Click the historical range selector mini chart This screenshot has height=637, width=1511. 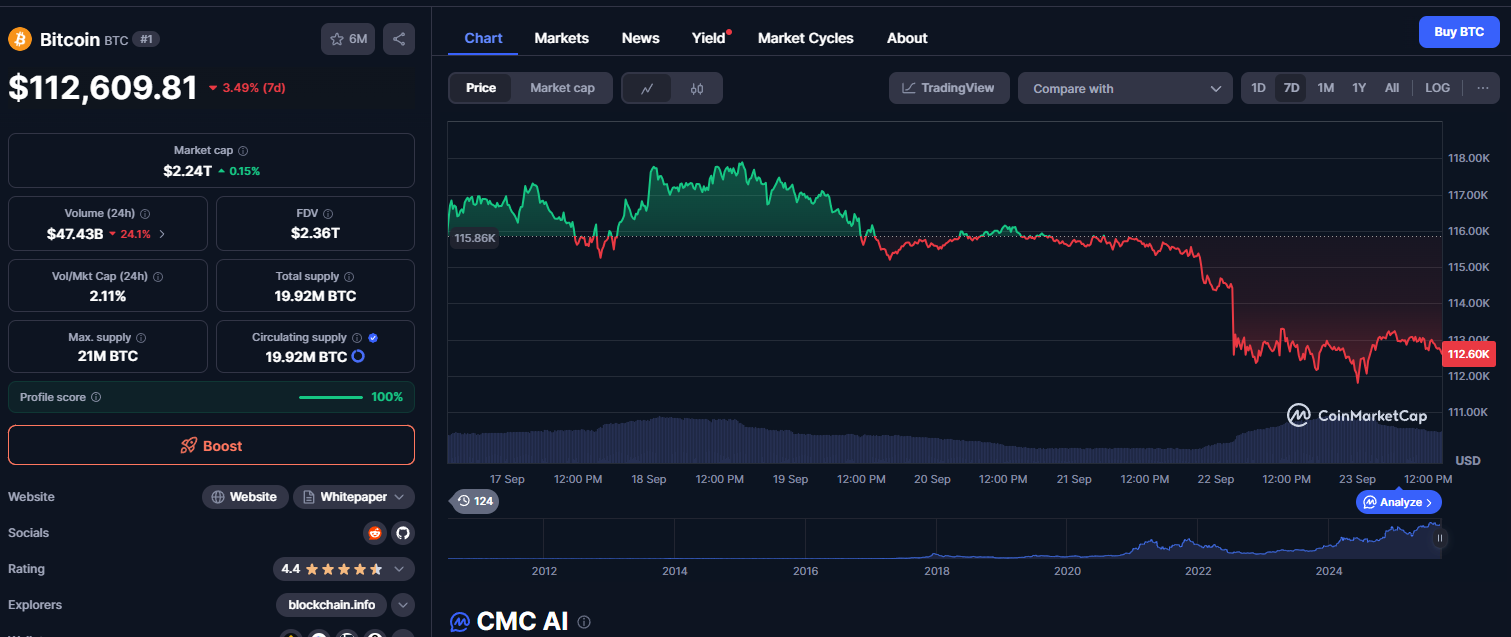coord(947,538)
